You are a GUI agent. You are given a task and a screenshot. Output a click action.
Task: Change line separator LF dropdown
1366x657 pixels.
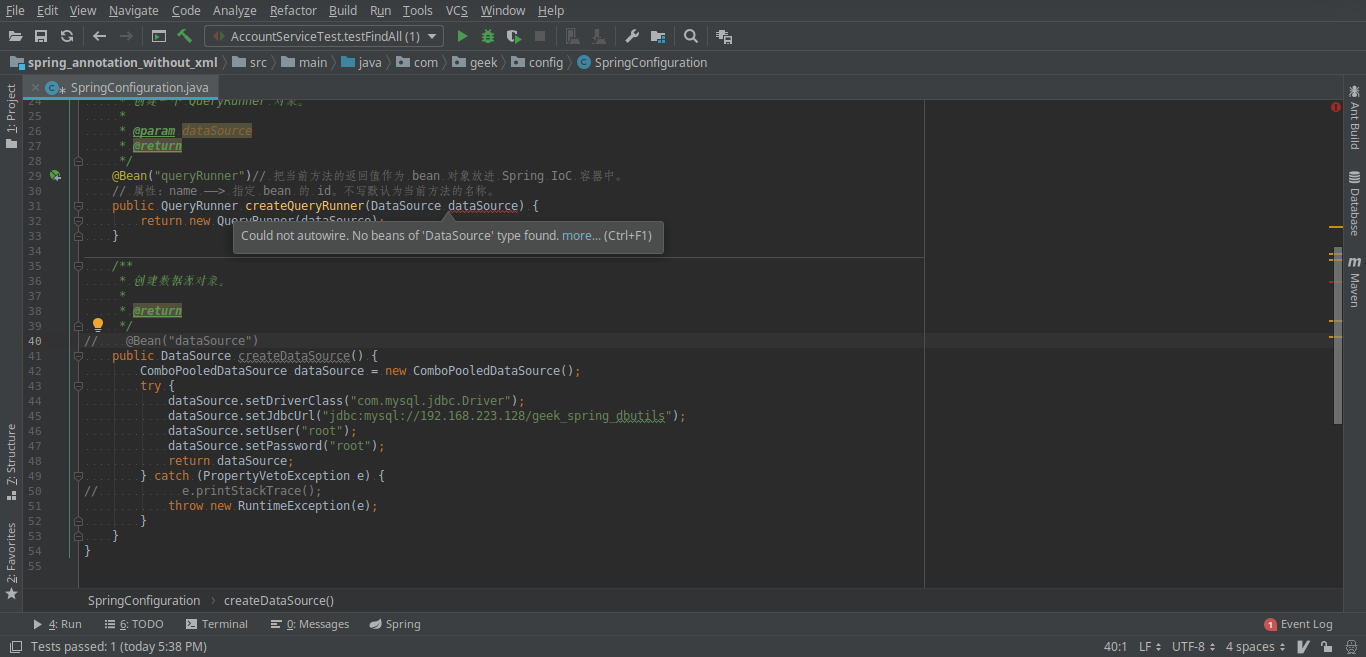(1149, 647)
